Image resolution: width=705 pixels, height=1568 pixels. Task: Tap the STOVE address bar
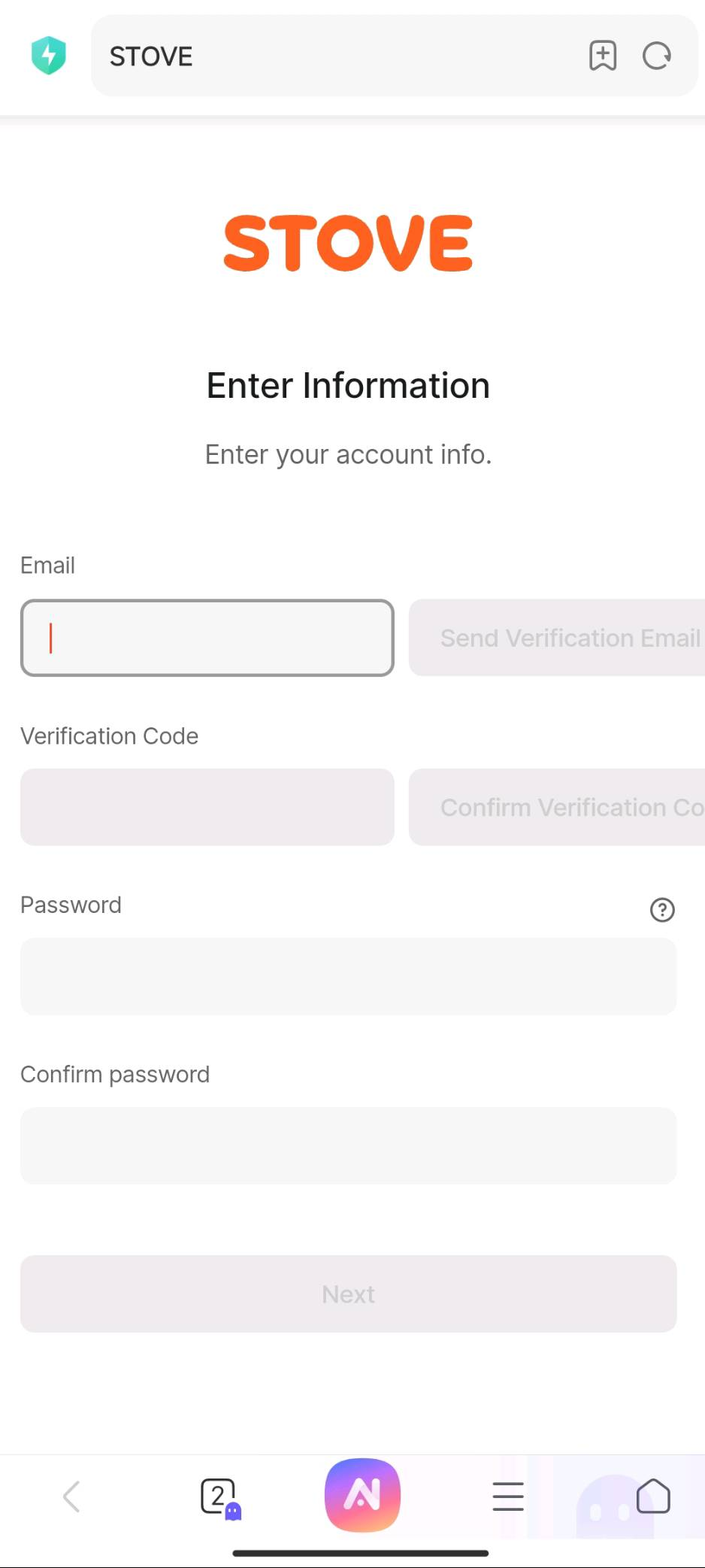(x=338, y=56)
